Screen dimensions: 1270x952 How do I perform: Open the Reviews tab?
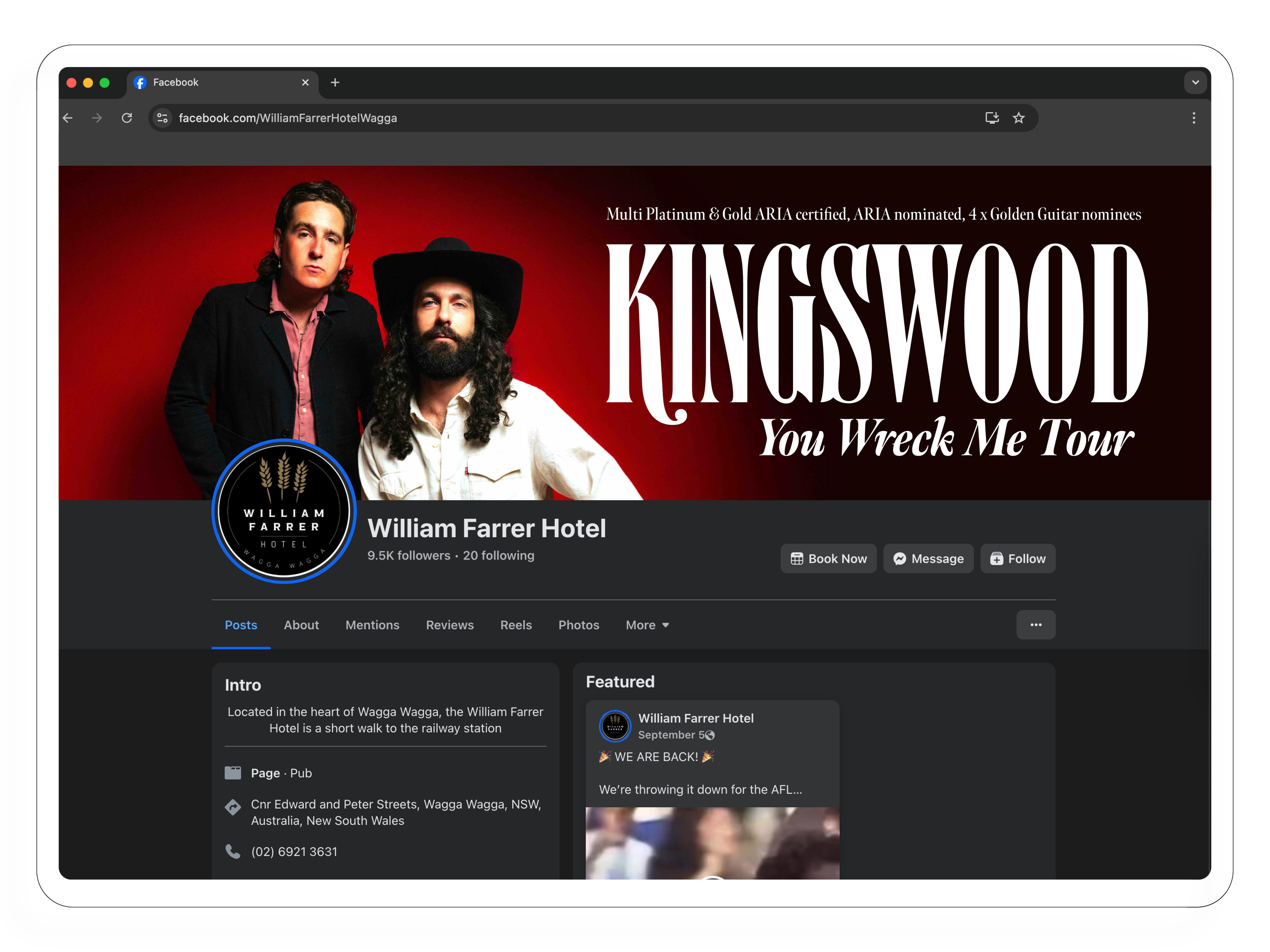[x=450, y=625]
